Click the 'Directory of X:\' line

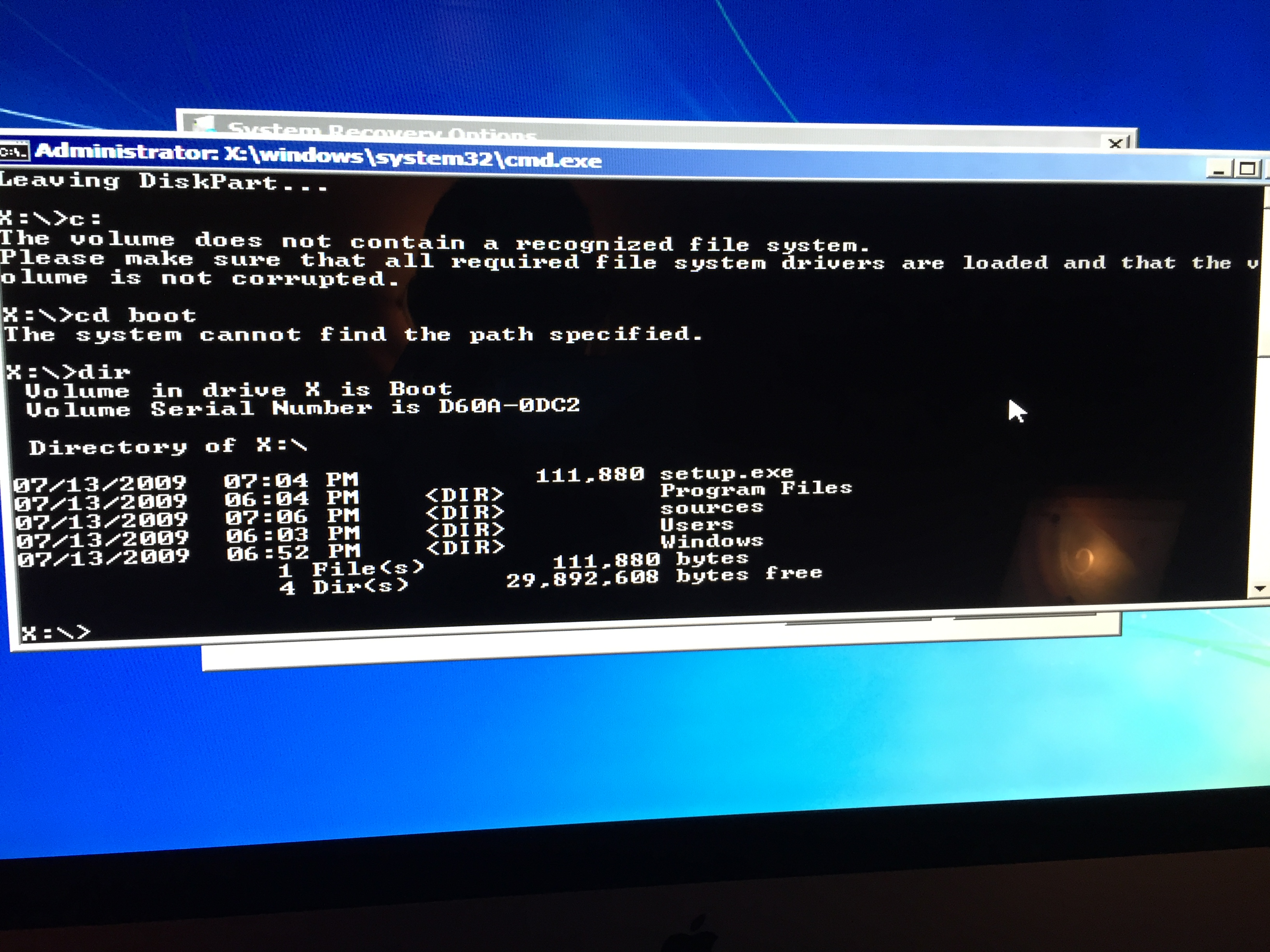(168, 446)
